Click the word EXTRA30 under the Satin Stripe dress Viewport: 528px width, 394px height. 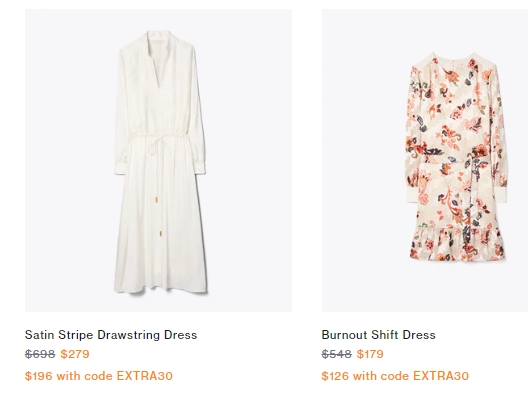point(144,376)
